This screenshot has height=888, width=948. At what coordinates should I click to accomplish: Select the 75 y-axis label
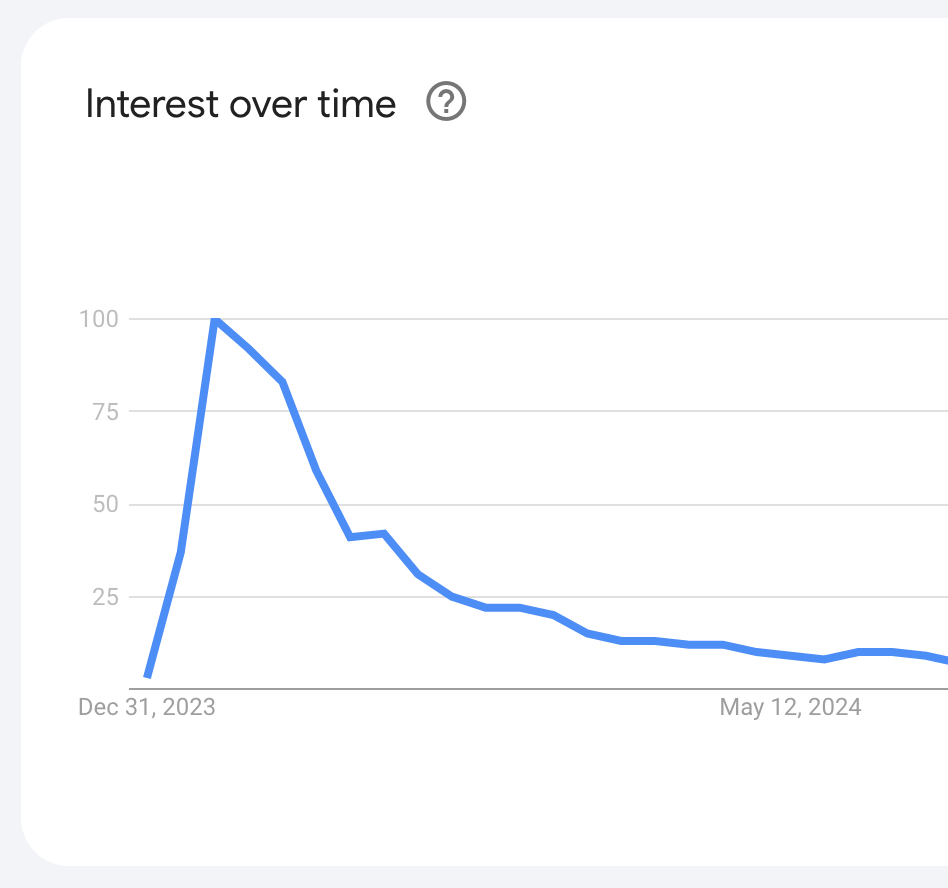pos(105,411)
